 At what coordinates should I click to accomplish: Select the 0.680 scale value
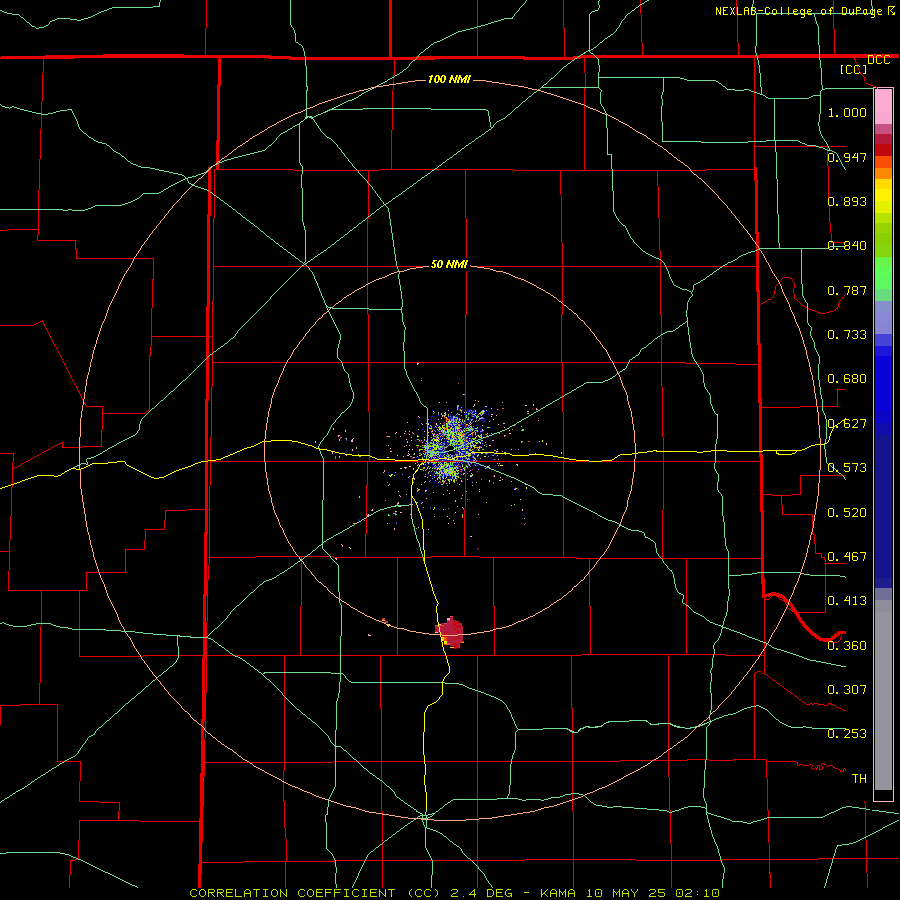click(847, 378)
